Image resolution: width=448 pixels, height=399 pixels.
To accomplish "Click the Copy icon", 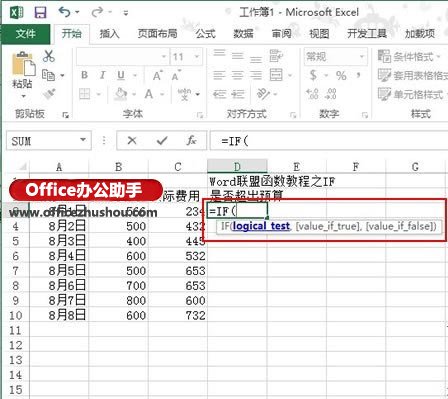I will [x=49, y=75].
